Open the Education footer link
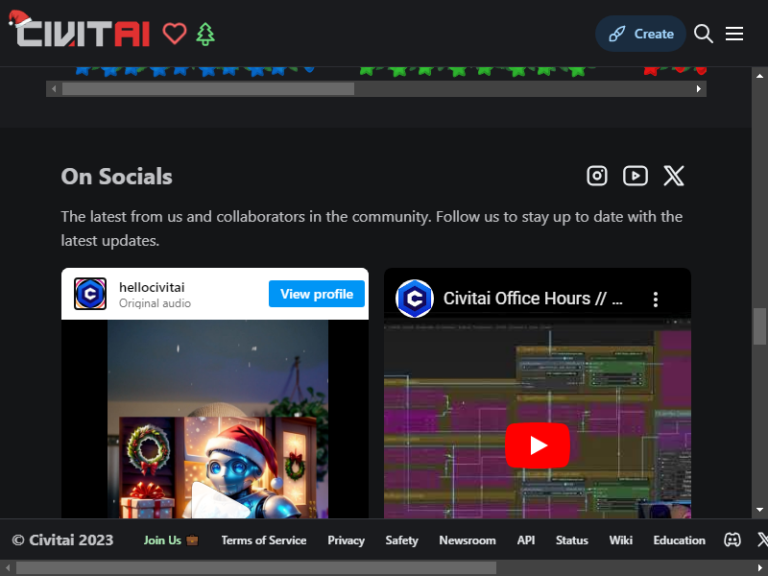This screenshot has height=576, width=768. 679,540
